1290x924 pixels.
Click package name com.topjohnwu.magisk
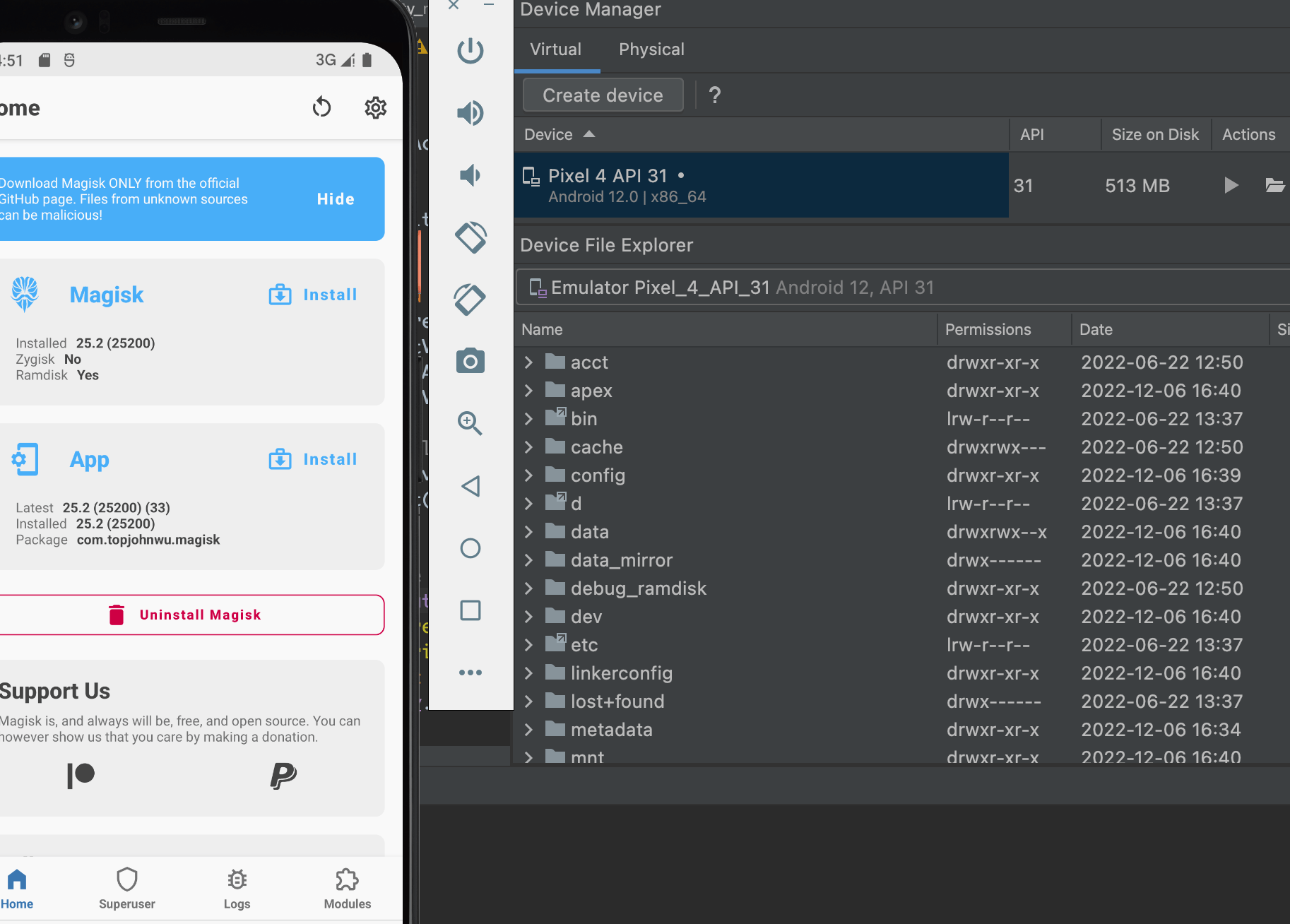point(148,540)
